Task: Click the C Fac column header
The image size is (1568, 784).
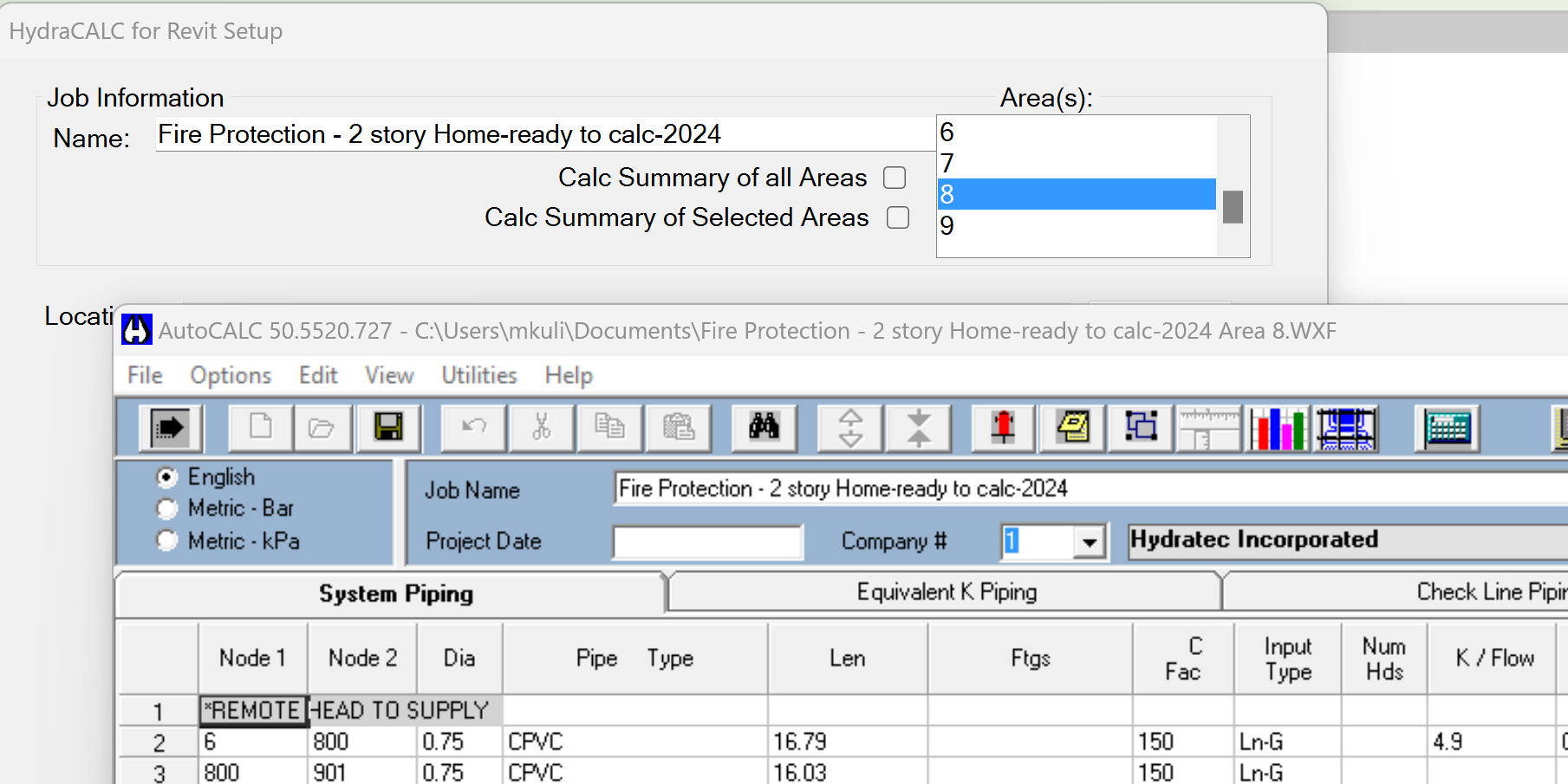Action: pyautogui.click(x=1183, y=658)
